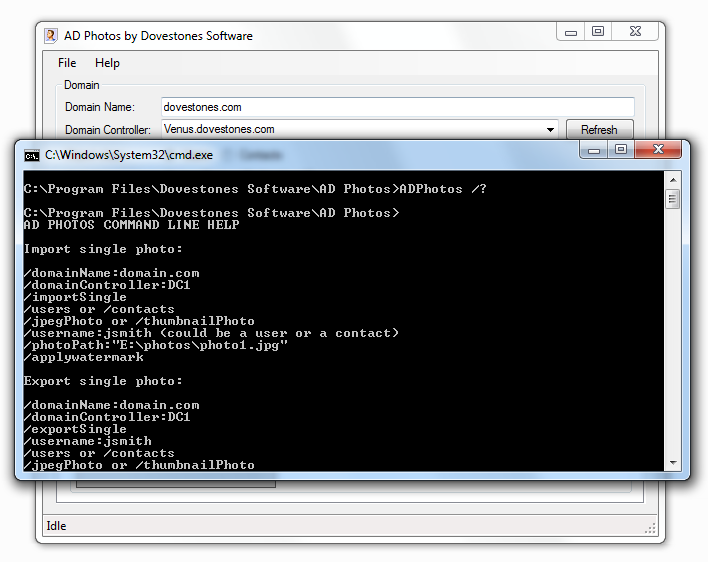Click the cmd.exe console icon in title bar

click(32, 156)
